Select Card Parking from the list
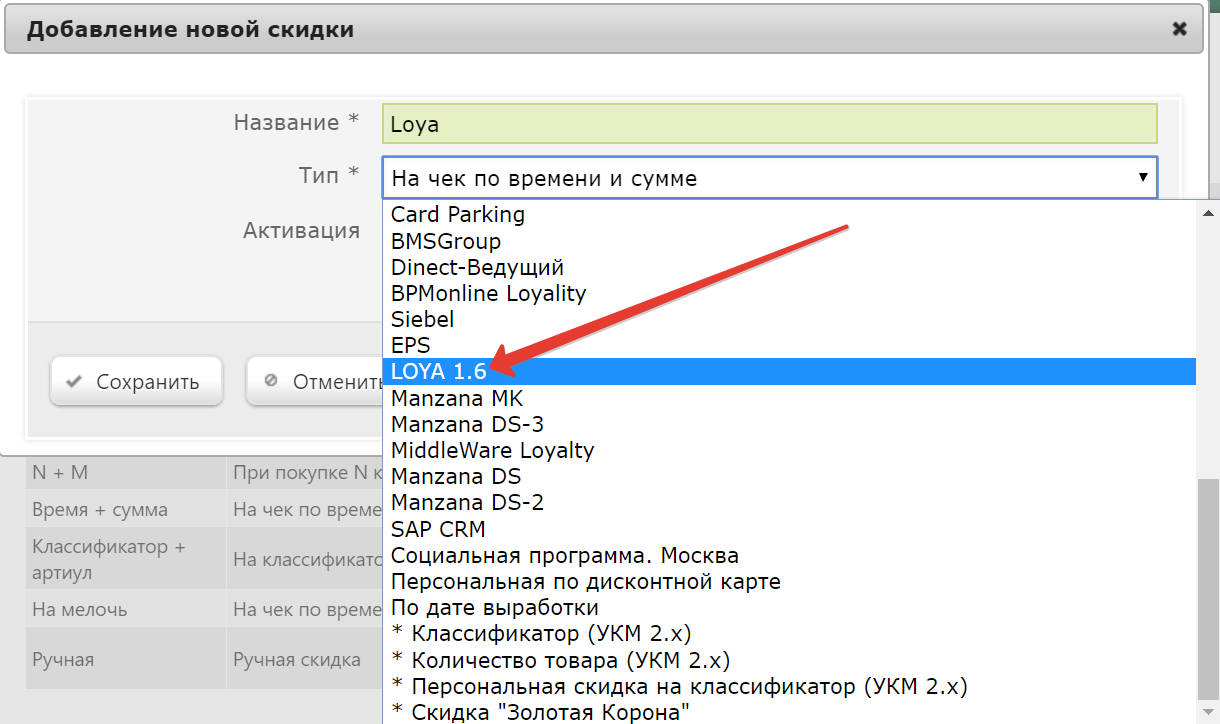Screen dimensions: 1220x724 (x=790, y=215)
